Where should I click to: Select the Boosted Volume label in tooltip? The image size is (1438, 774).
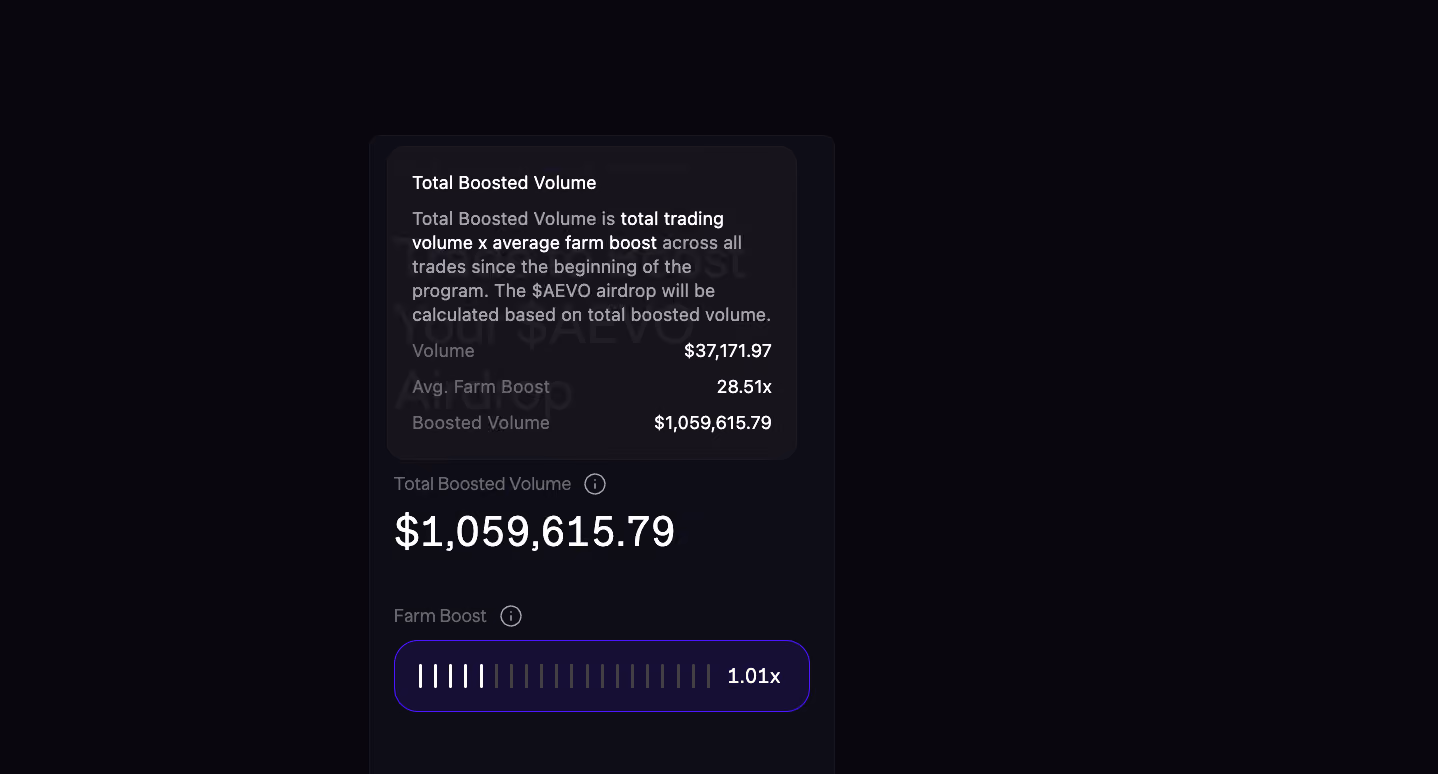click(x=481, y=423)
